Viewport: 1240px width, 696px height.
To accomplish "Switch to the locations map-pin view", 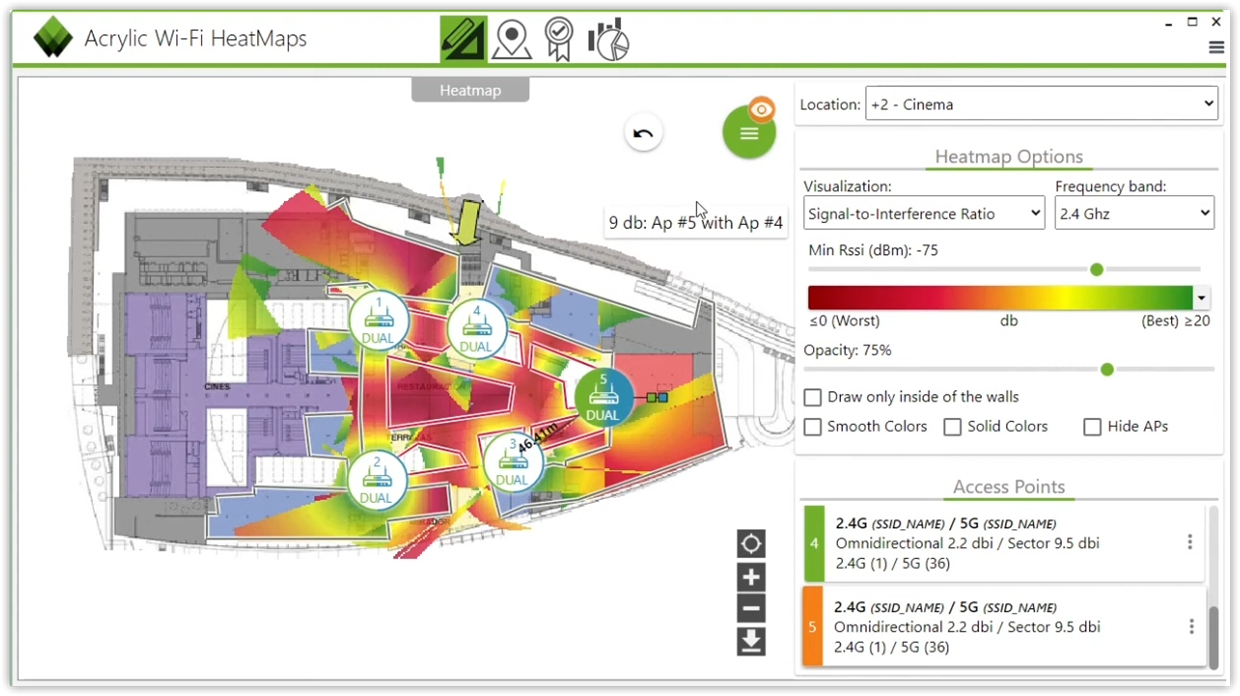I will coord(511,38).
